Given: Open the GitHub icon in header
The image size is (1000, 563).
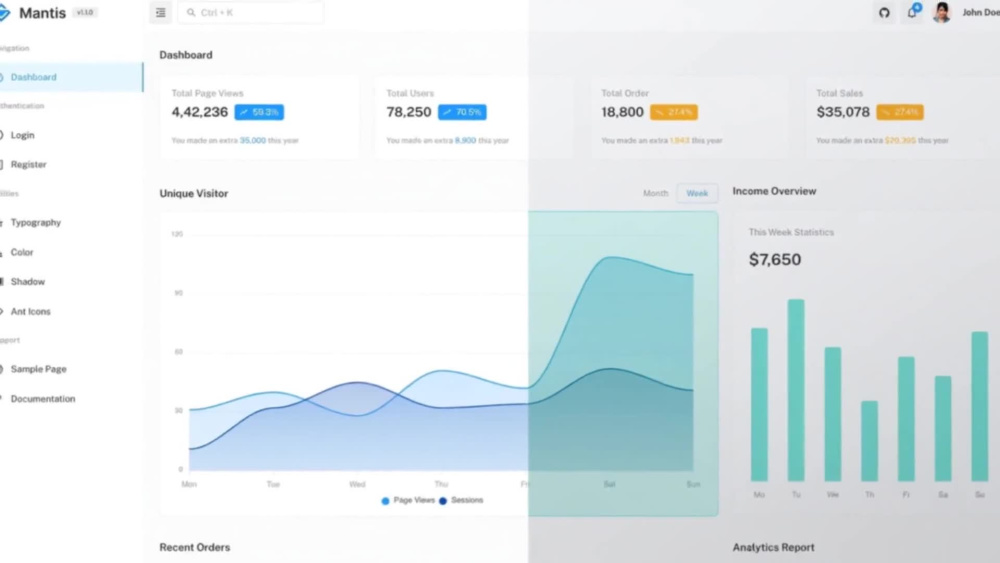Looking at the screenshot, I should [x=884, y=13].
